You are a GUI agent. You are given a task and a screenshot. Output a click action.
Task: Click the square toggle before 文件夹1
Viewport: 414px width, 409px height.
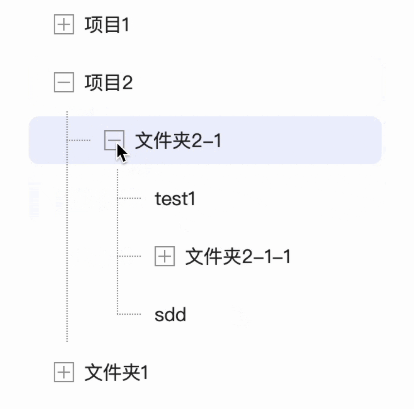click(64, 372)
